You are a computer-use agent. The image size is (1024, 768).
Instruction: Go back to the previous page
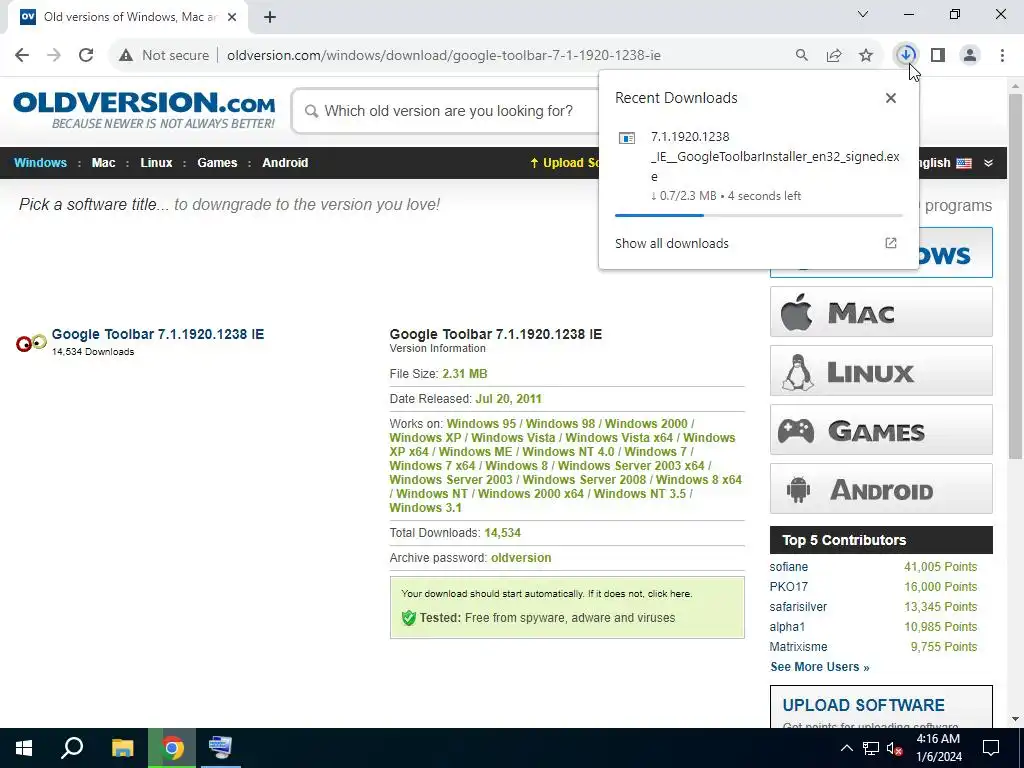pos(22,55)
